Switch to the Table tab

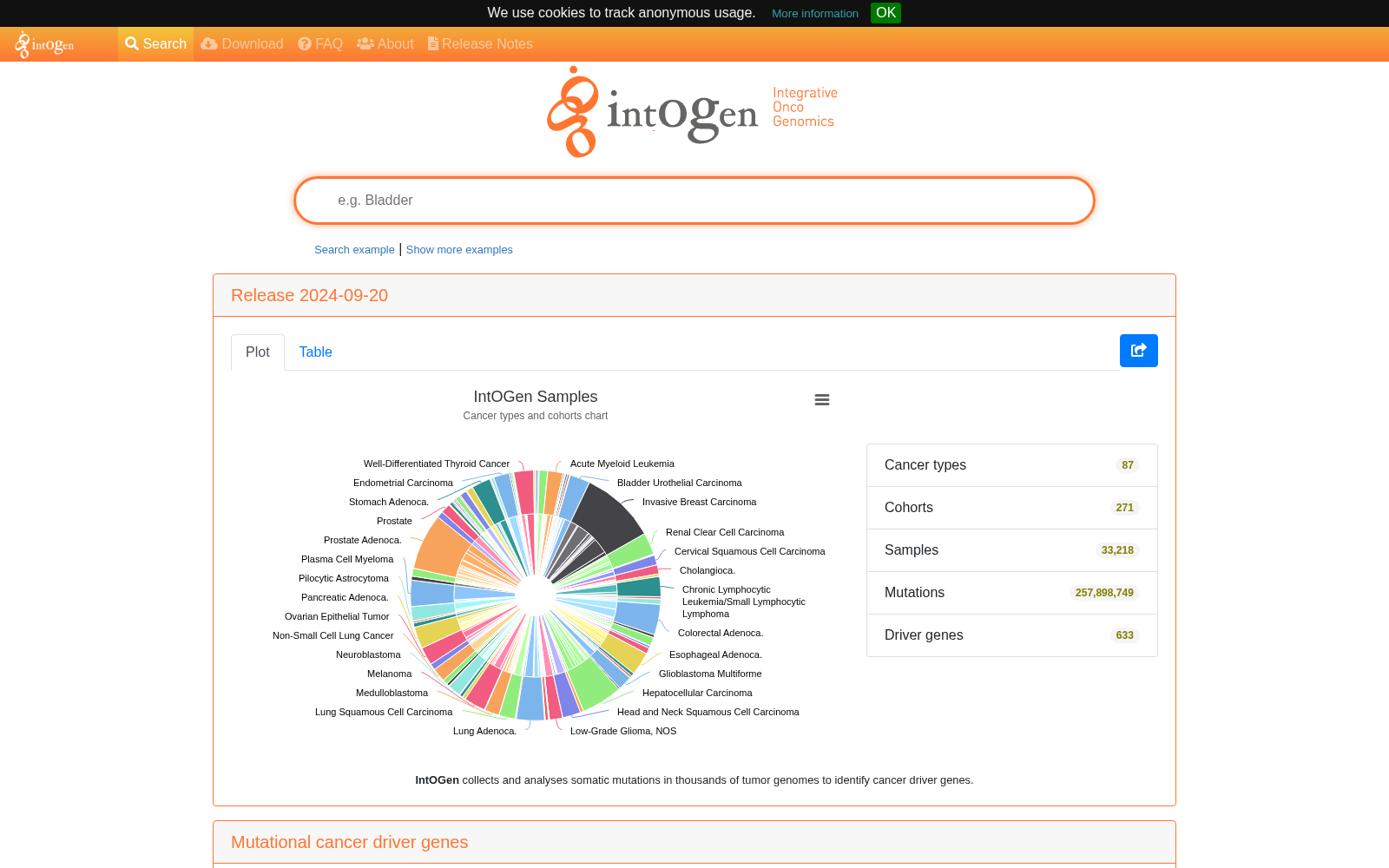pos(315,352)
